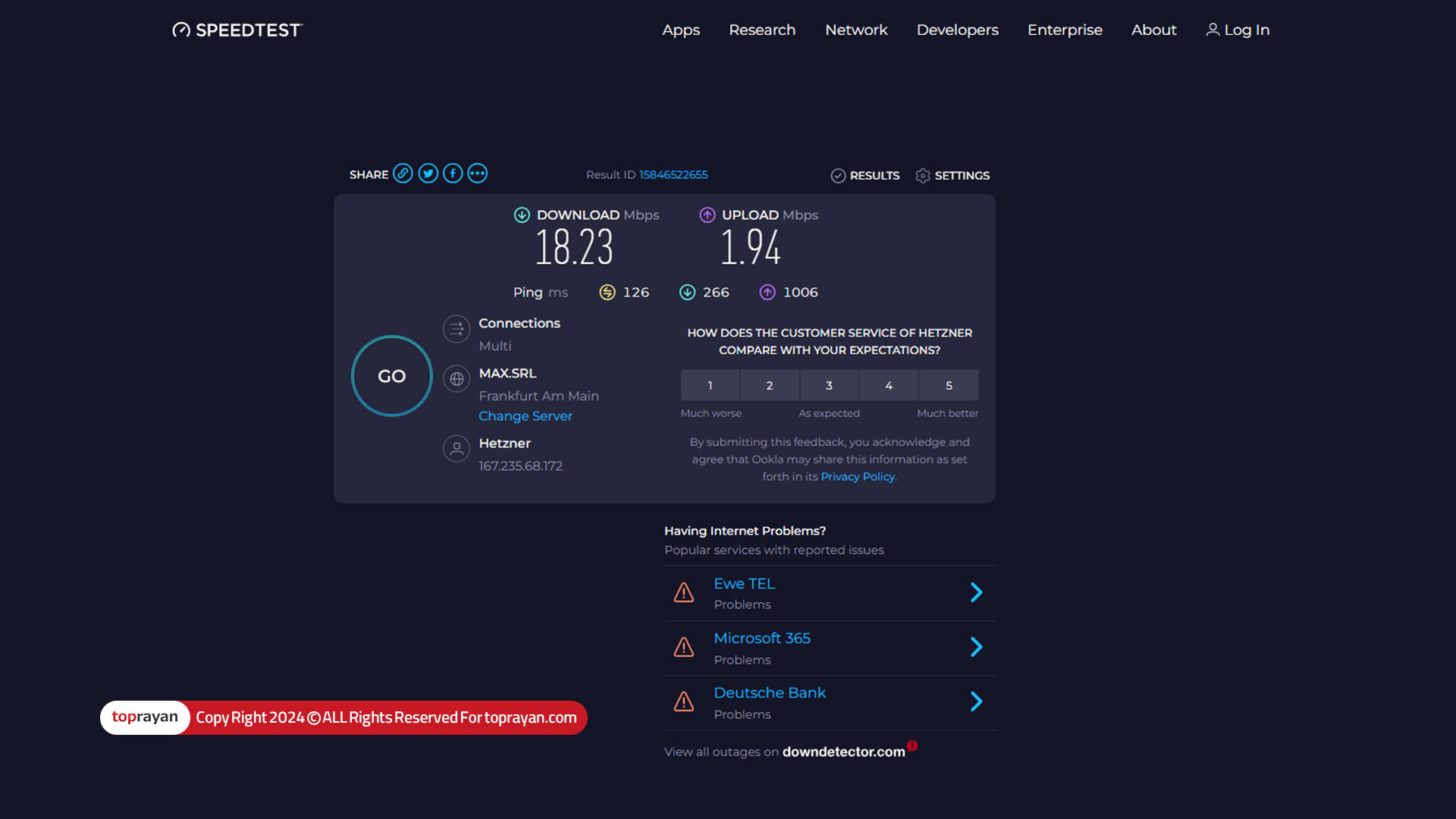Click the globe server icon for MAX.SRL

(x=457, y=379)
